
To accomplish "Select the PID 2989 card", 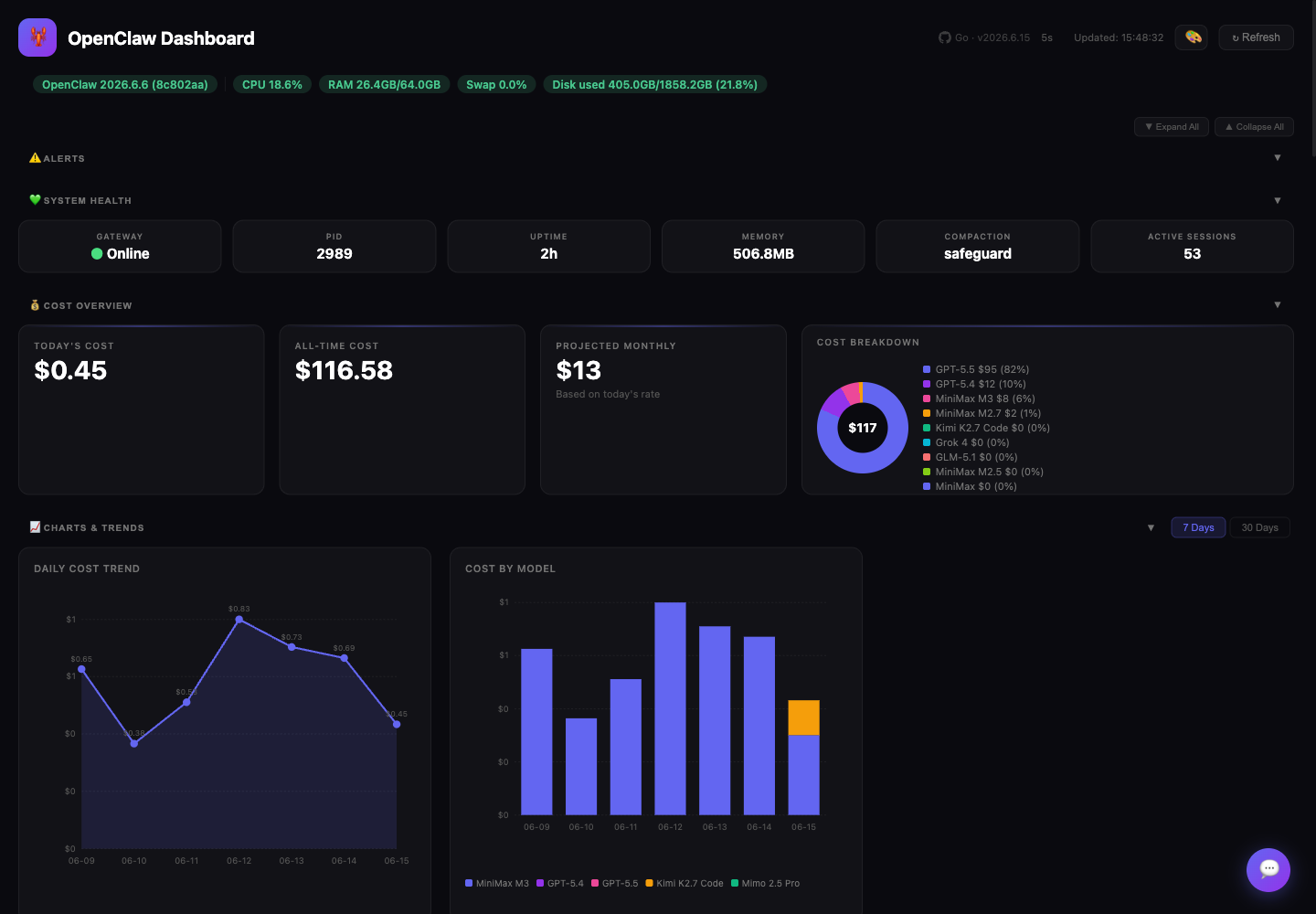I will pos(334,246).
